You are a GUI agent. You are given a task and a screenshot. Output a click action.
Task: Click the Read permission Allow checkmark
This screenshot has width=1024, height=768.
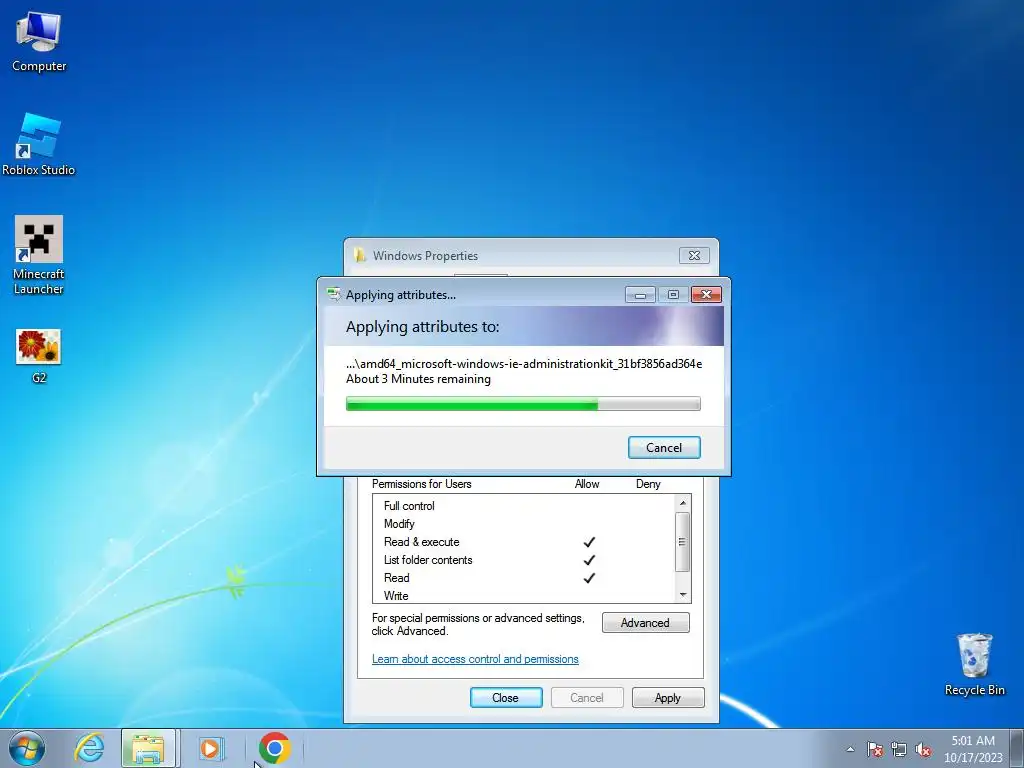click(589, 578)
